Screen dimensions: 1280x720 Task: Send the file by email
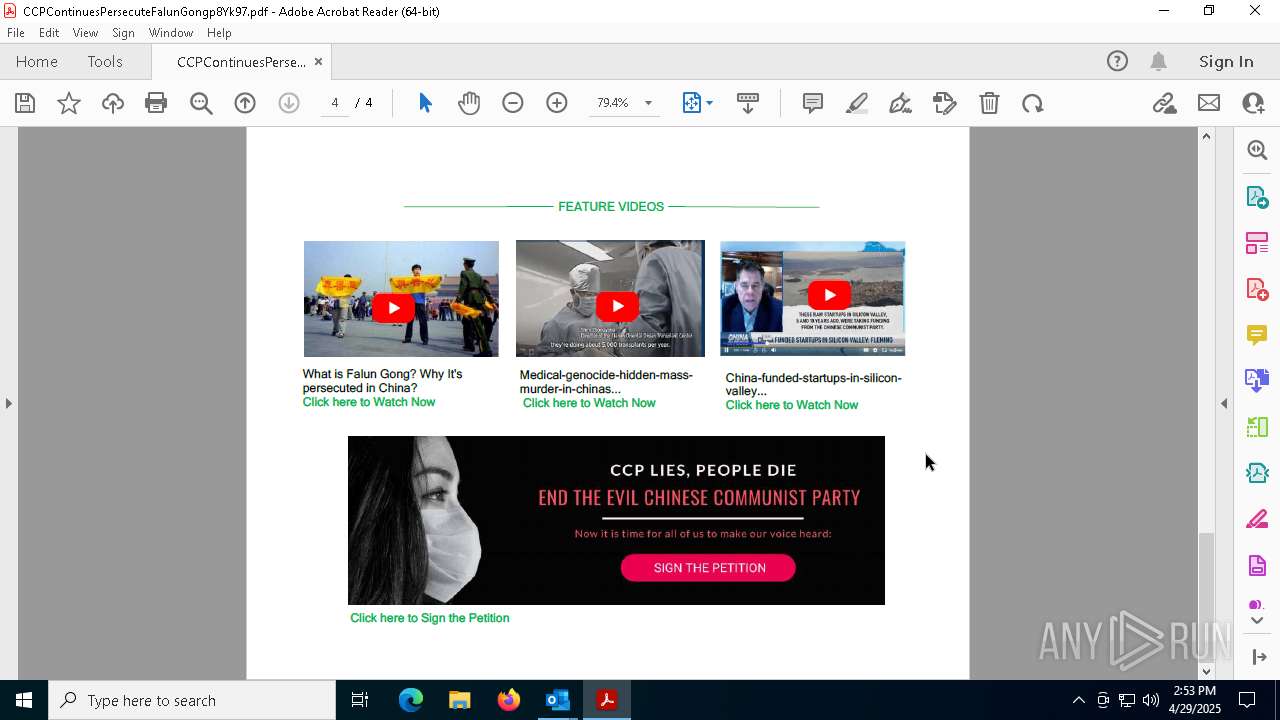1209,103
